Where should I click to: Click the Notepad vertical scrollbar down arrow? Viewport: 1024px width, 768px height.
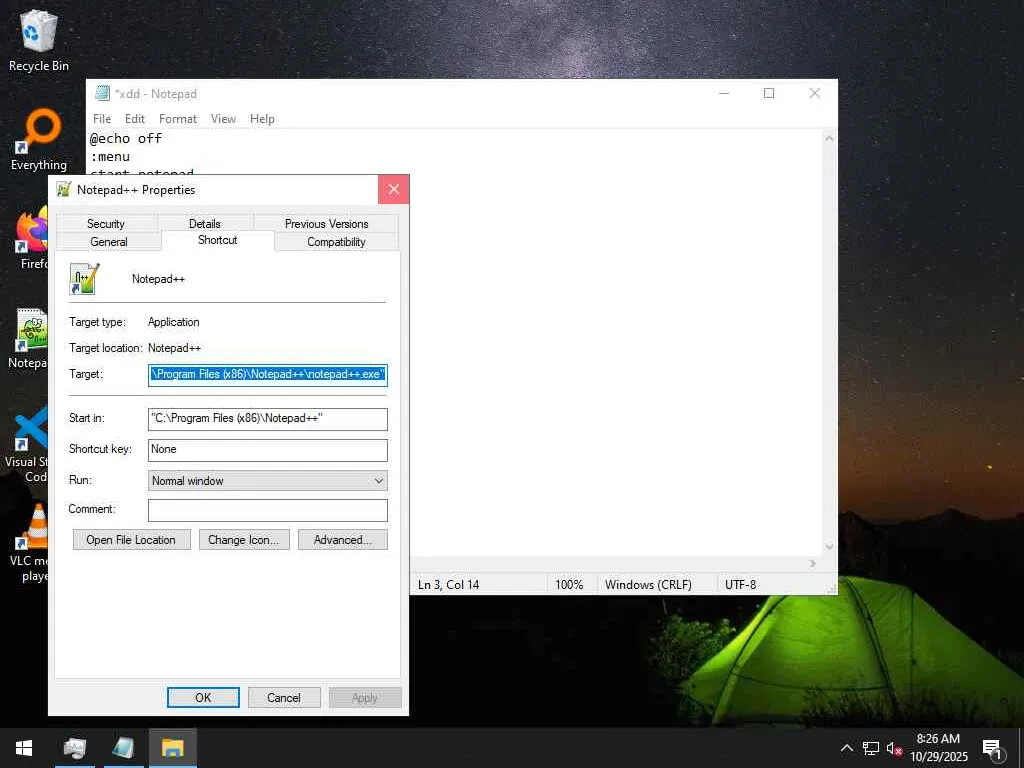829,547
